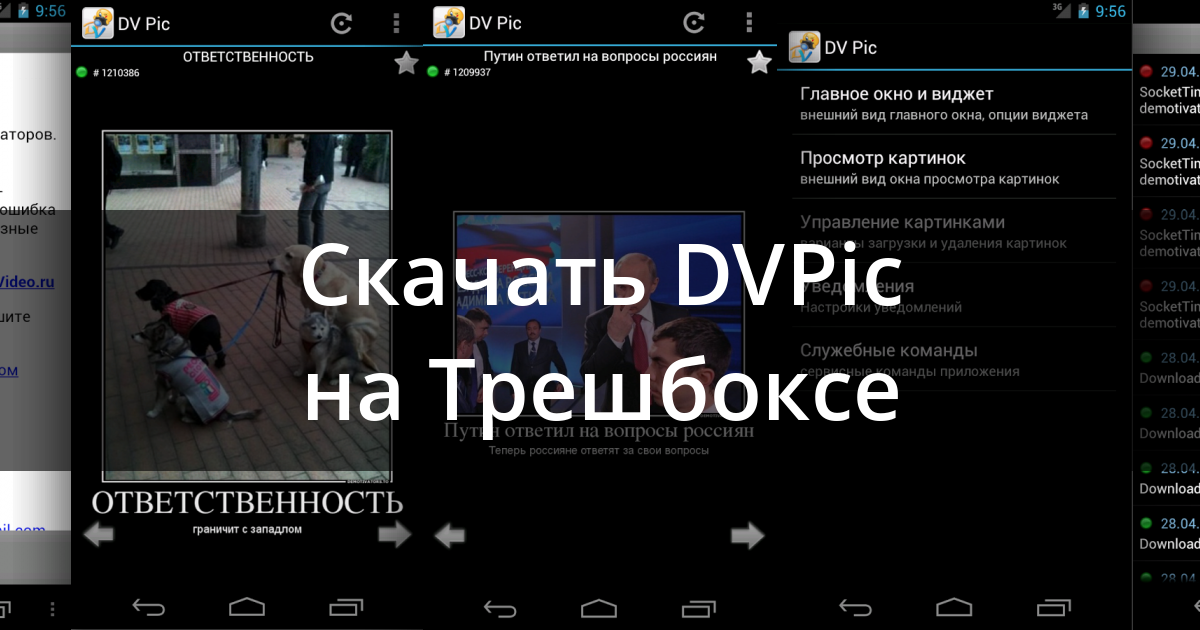
Task: Tap the ОТВЕТСТВЕННОСТЬ dogs demotivator image
Action: 247,305
